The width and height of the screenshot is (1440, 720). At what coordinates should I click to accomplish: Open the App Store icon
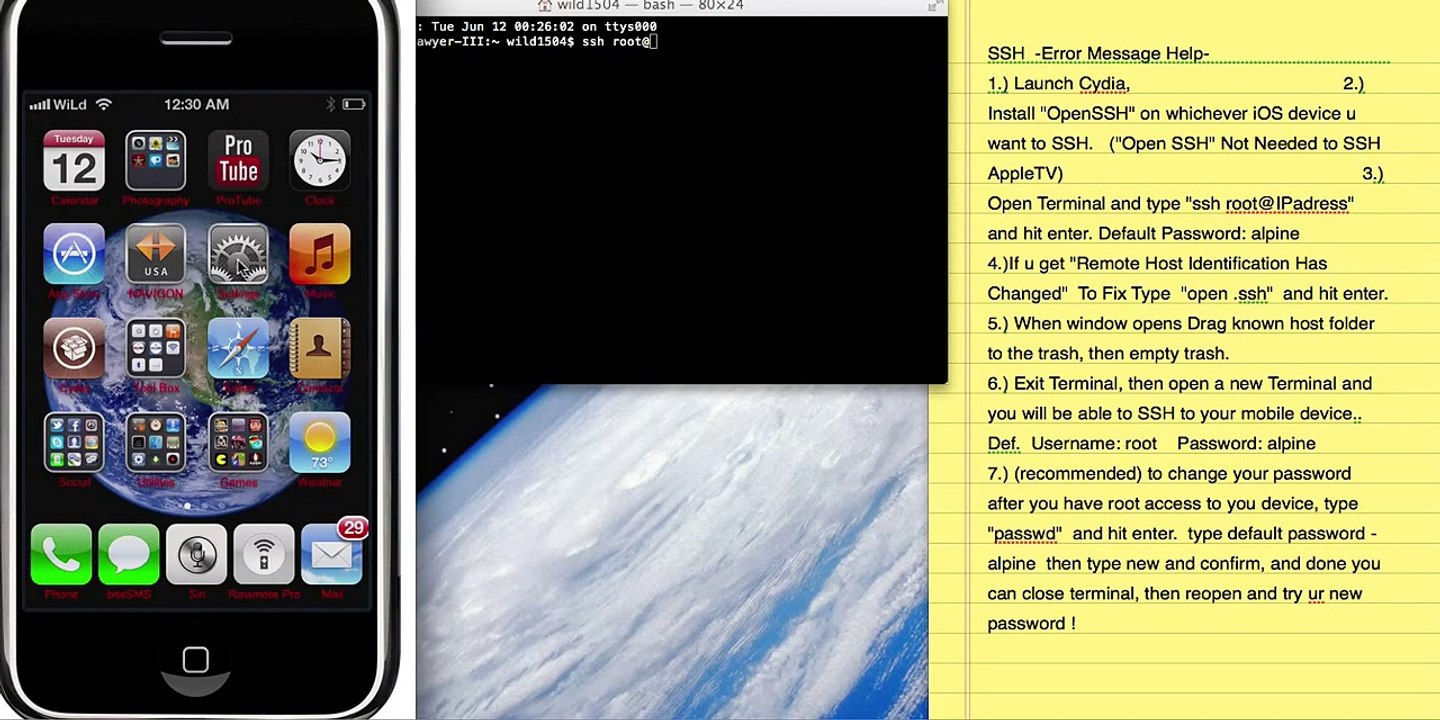74,254
